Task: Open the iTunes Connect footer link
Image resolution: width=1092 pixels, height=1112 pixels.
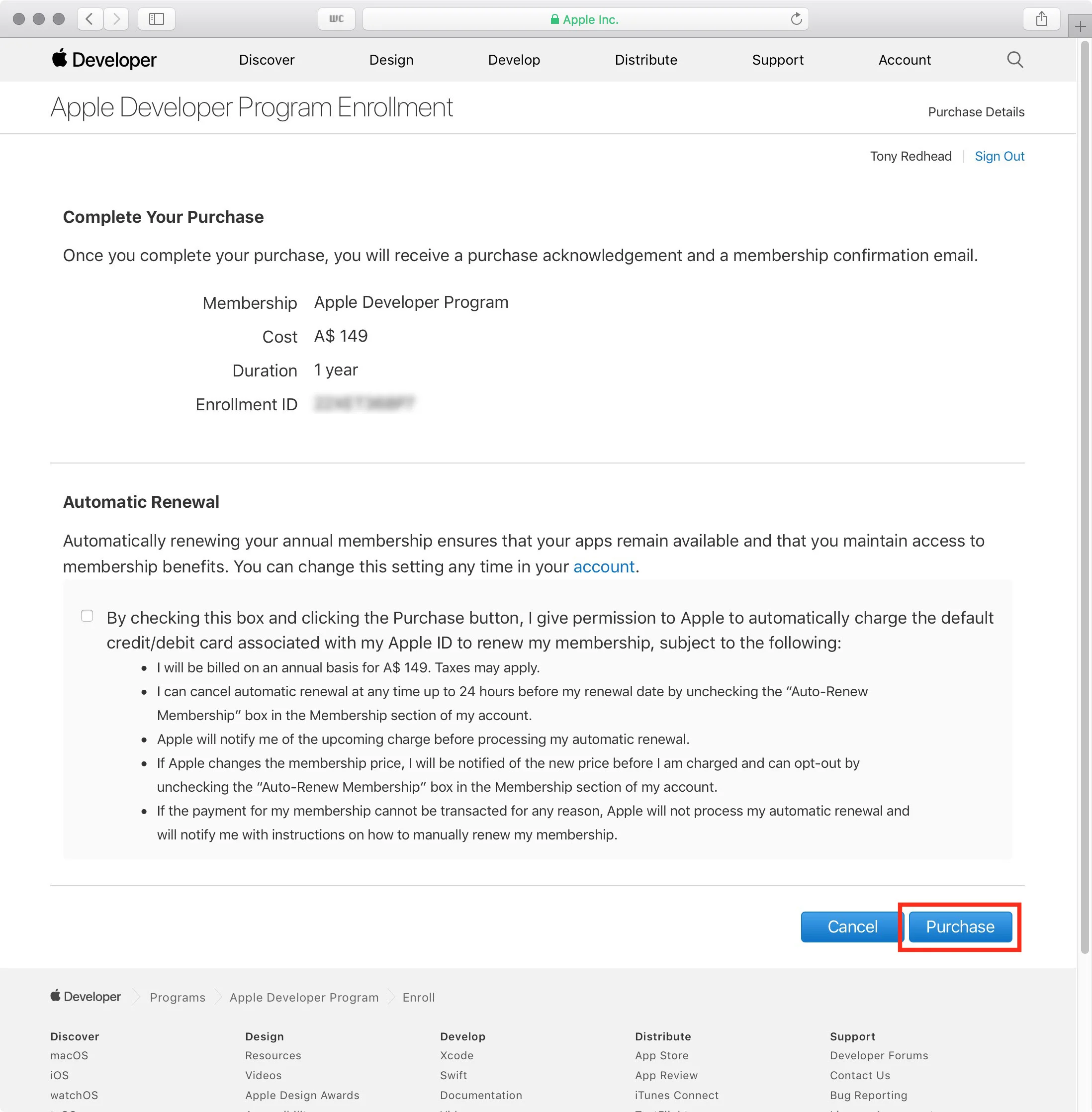Action: tap(676, 1096)
